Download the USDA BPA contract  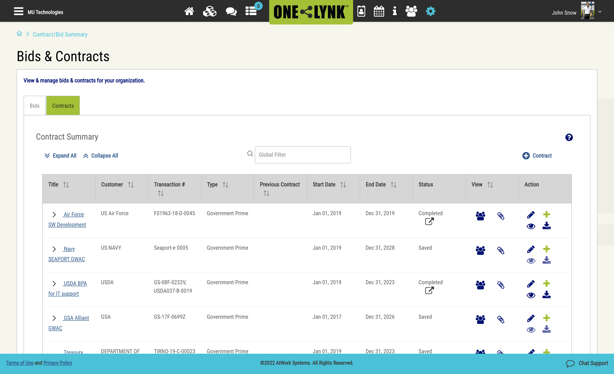(x=547, y=295)
